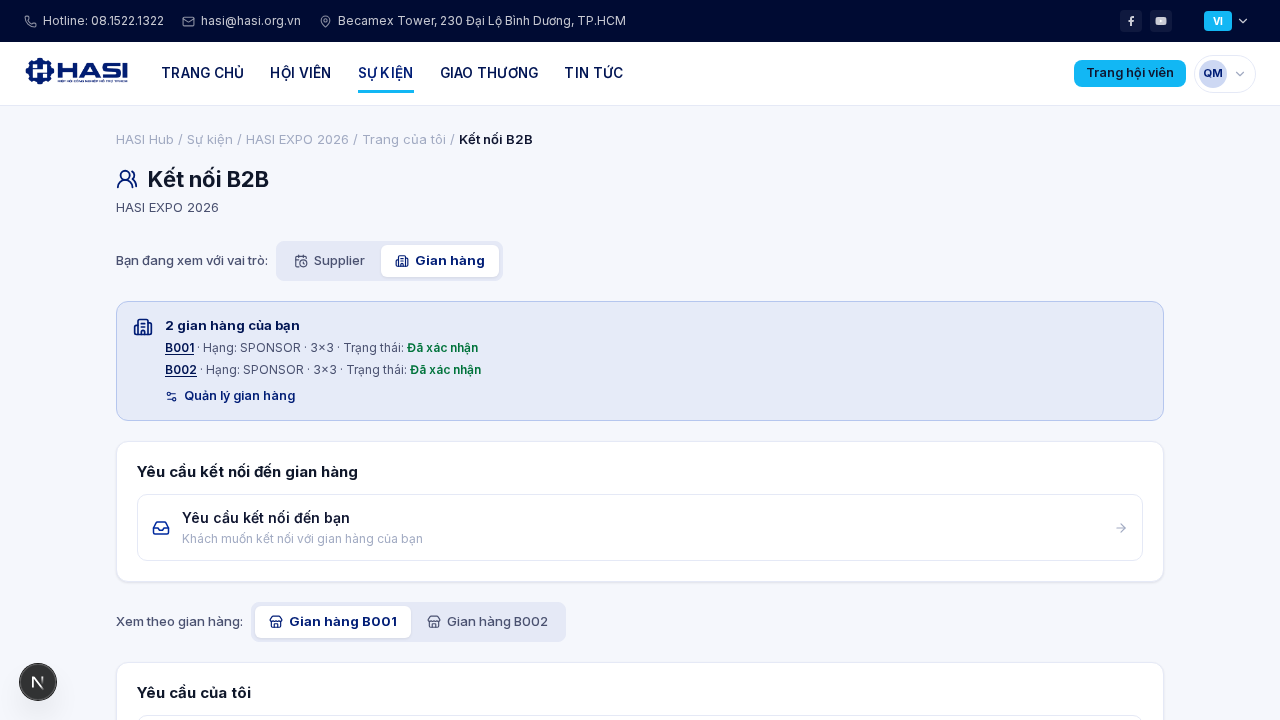The width and height of the screenshot is (1280, 720).
Task: Go to Trang của tôi breadcrumb
Action: coord(404,139)
